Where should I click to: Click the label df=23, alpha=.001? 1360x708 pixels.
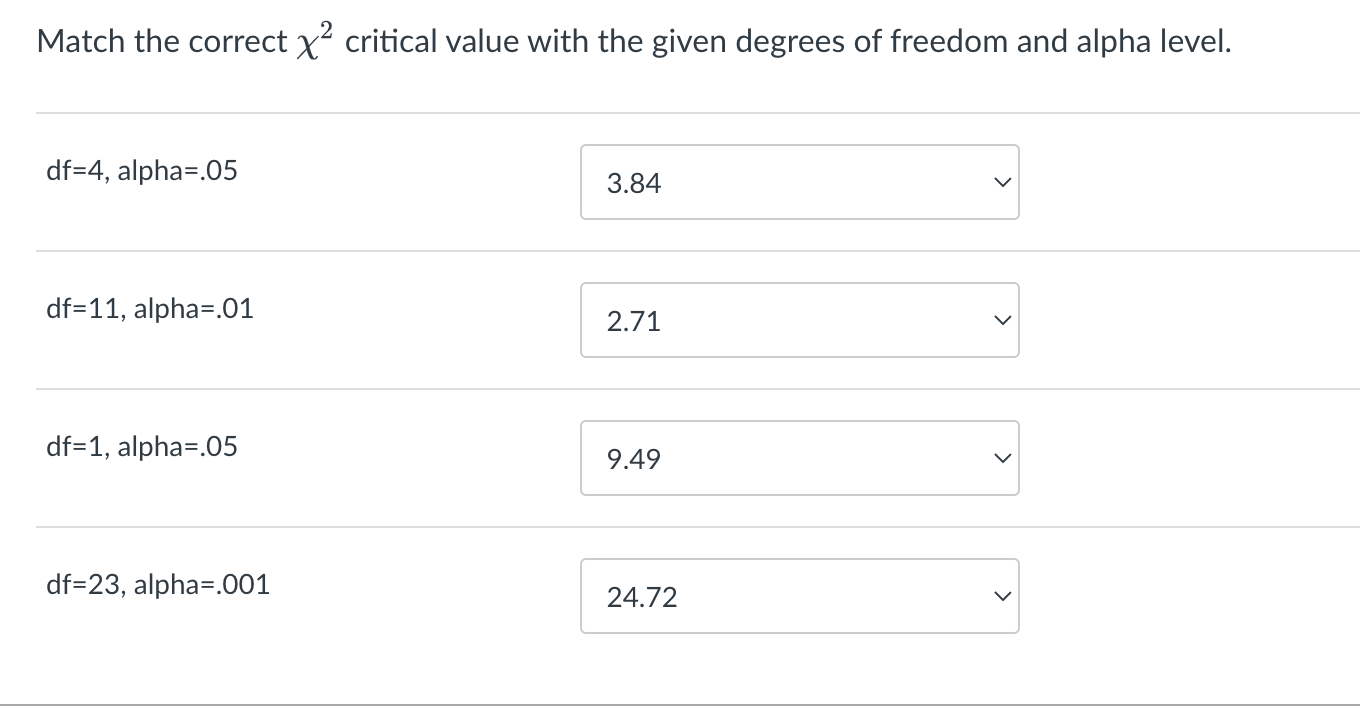(157, 584)
